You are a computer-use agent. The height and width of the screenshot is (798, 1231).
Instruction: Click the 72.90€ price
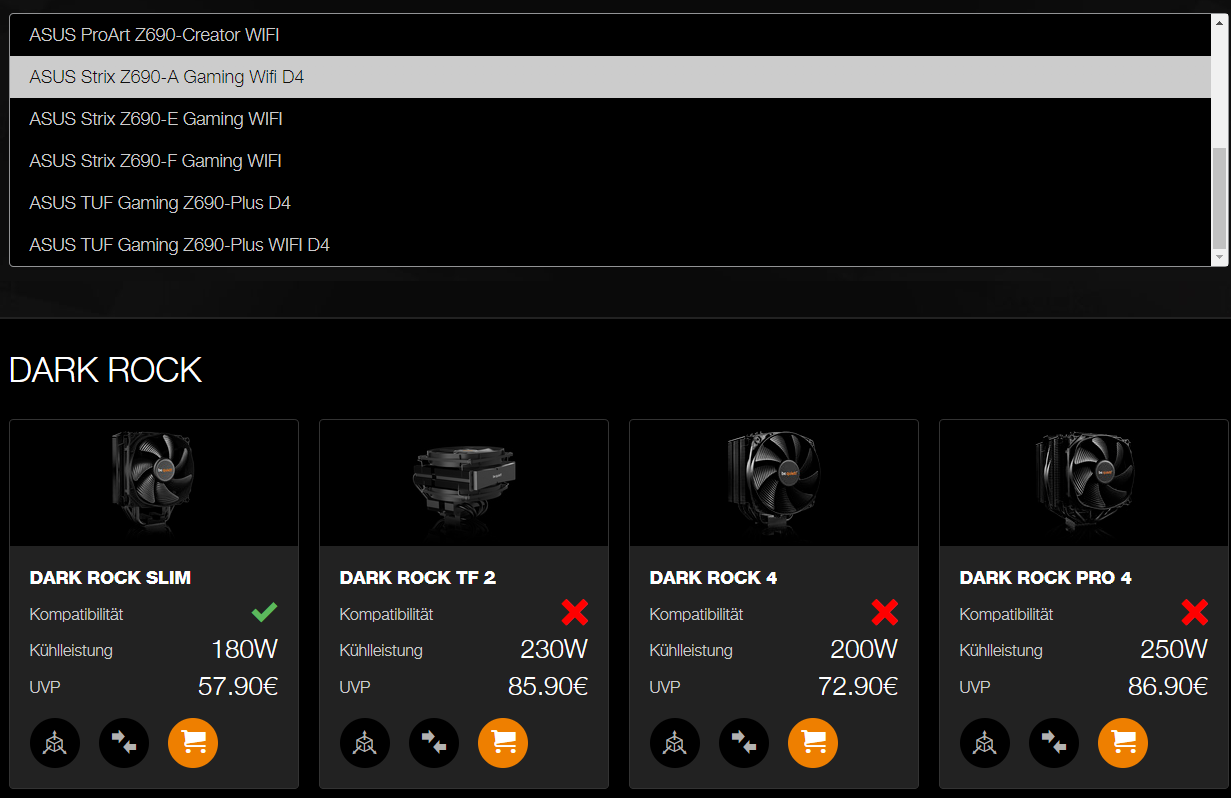(858, 686)
